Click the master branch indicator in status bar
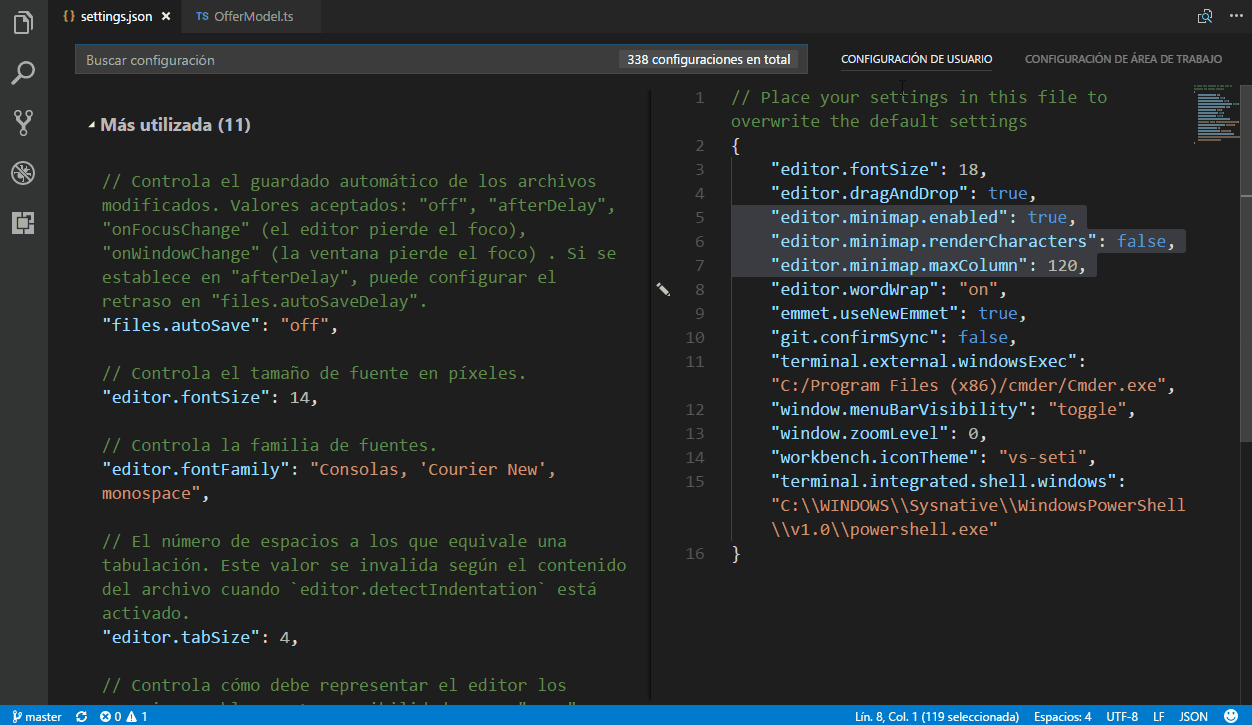Viewport: 1252px width, 725px height. pyautogui.click(x=37, y=717)
